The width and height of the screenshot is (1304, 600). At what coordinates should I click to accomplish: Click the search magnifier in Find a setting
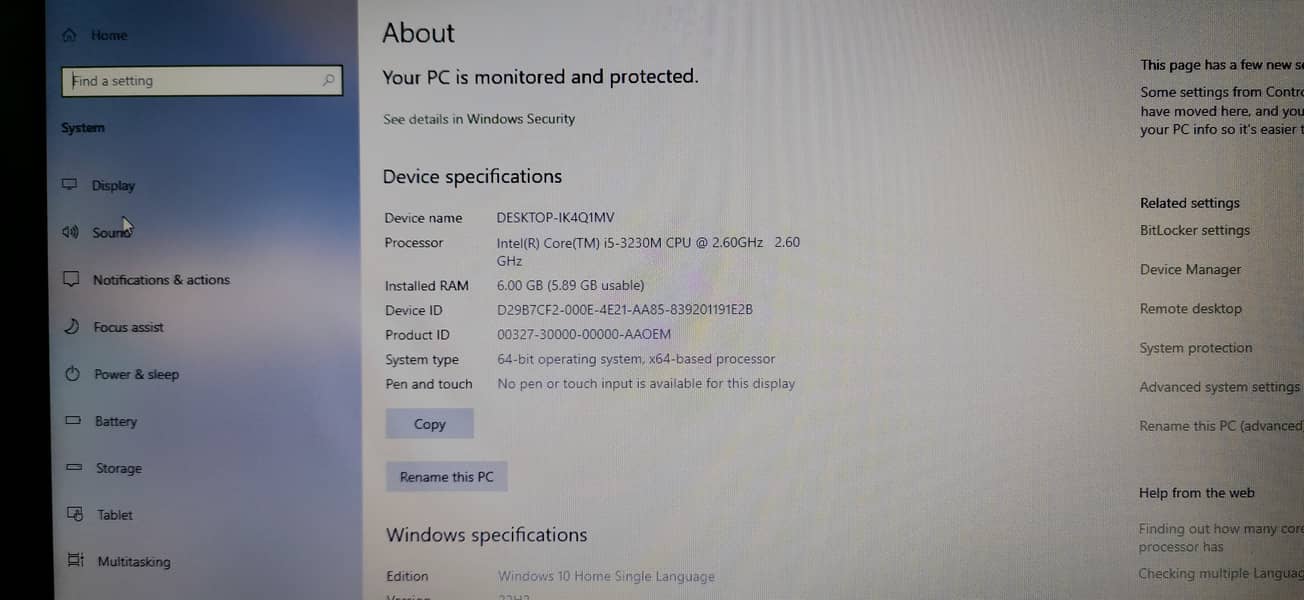click(x=328, y=80)
